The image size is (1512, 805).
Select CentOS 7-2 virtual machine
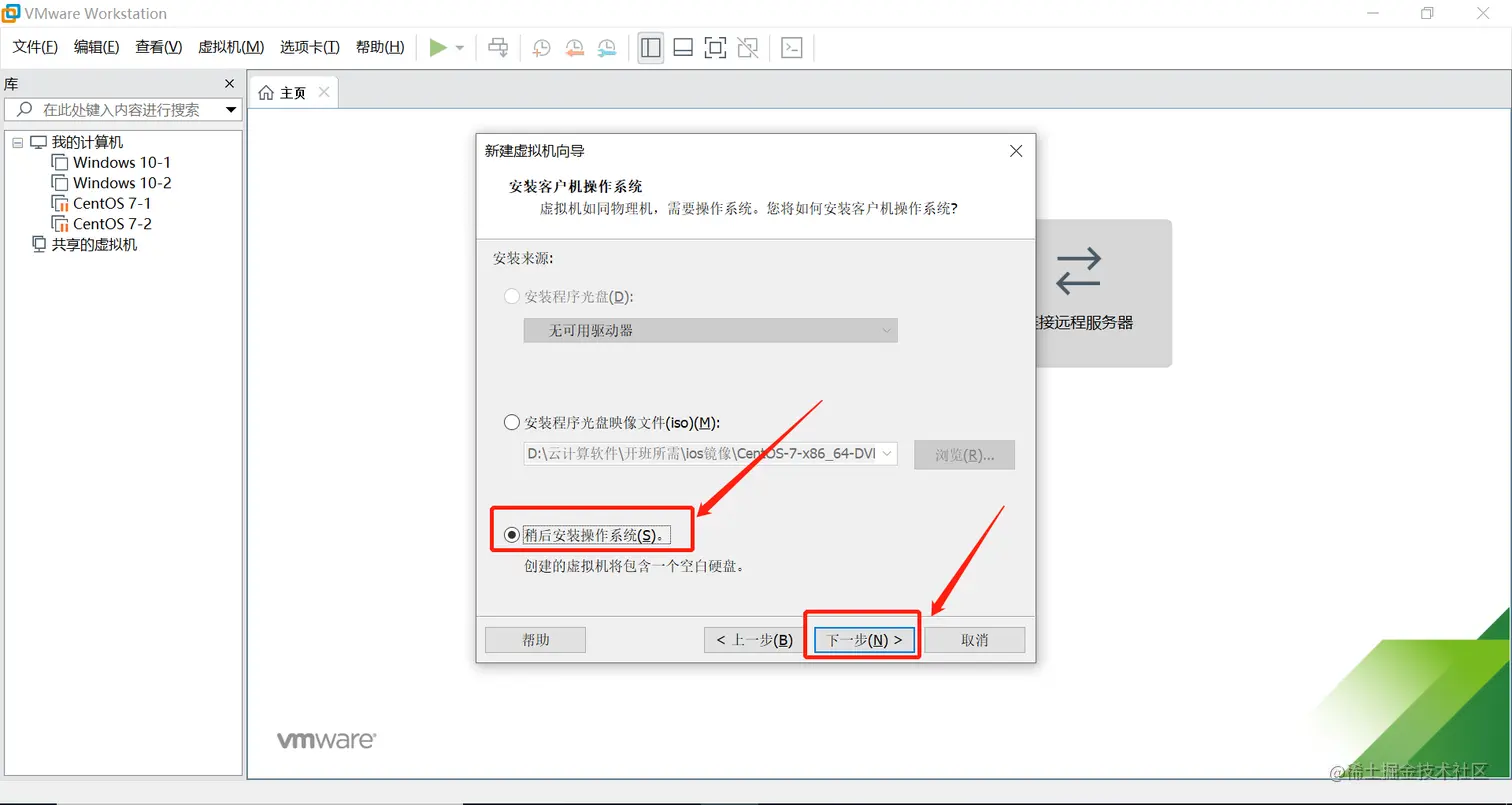coord(112,224)
